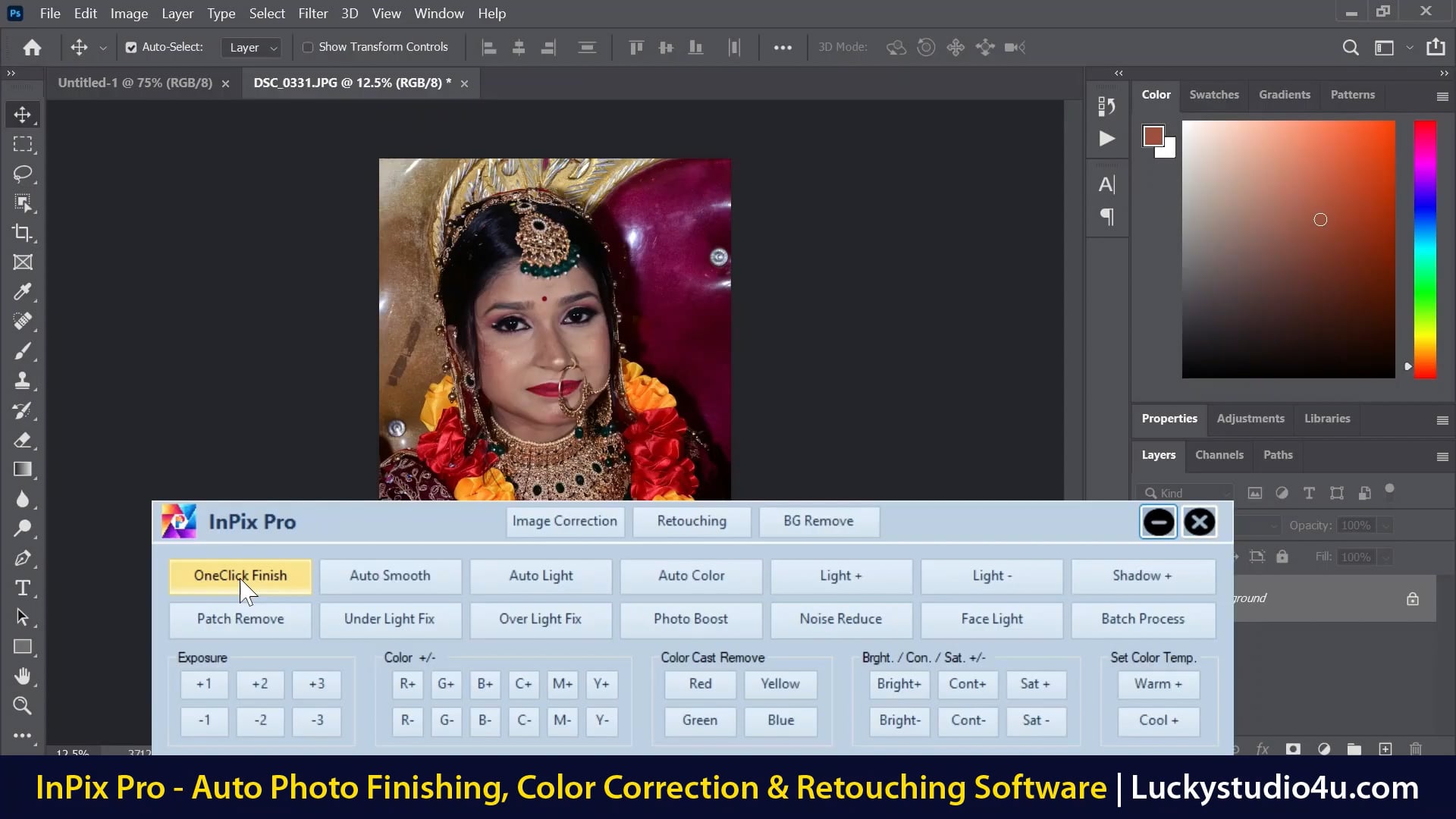This screenshot has height=819, width=1456.
Task: Click the Auto Smooth button
Action: [x=390, y=576]
